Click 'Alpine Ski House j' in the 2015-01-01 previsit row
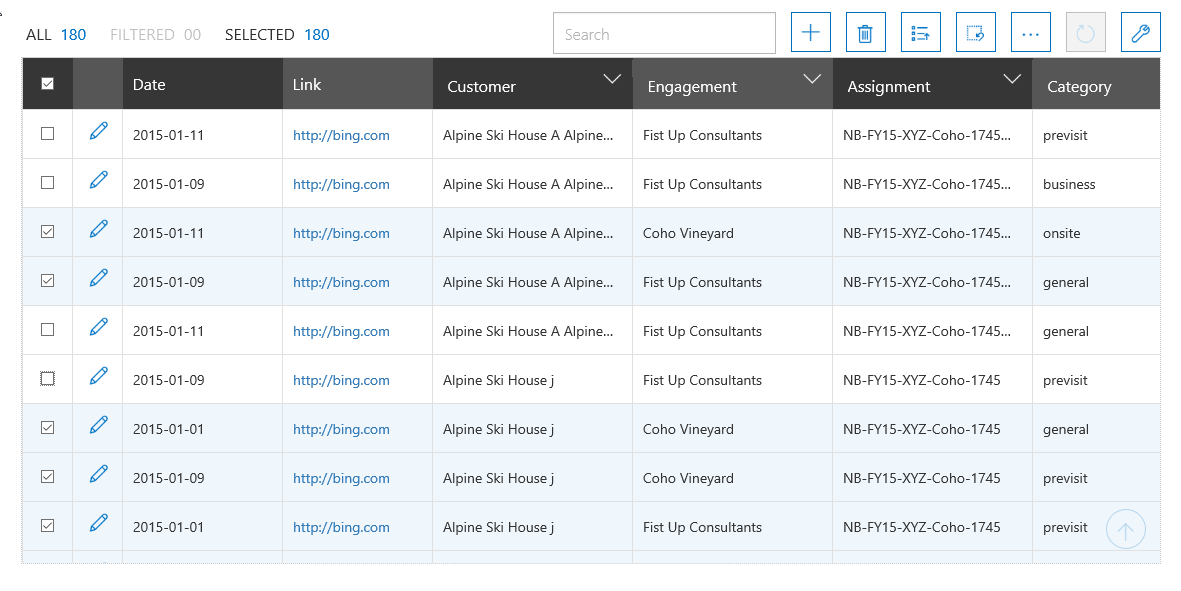The width and height of the screenshot is (1181, 591). [x=498, y=527]
